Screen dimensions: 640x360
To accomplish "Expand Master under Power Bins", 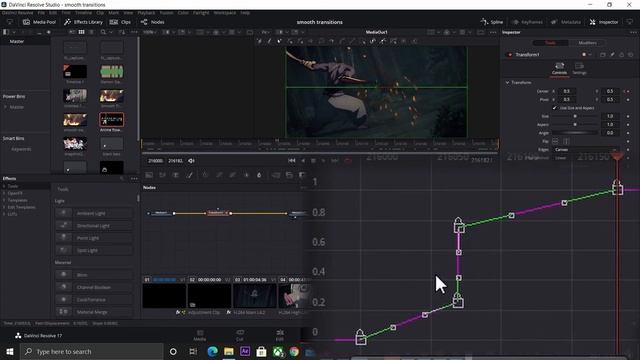I will [6, 107].
